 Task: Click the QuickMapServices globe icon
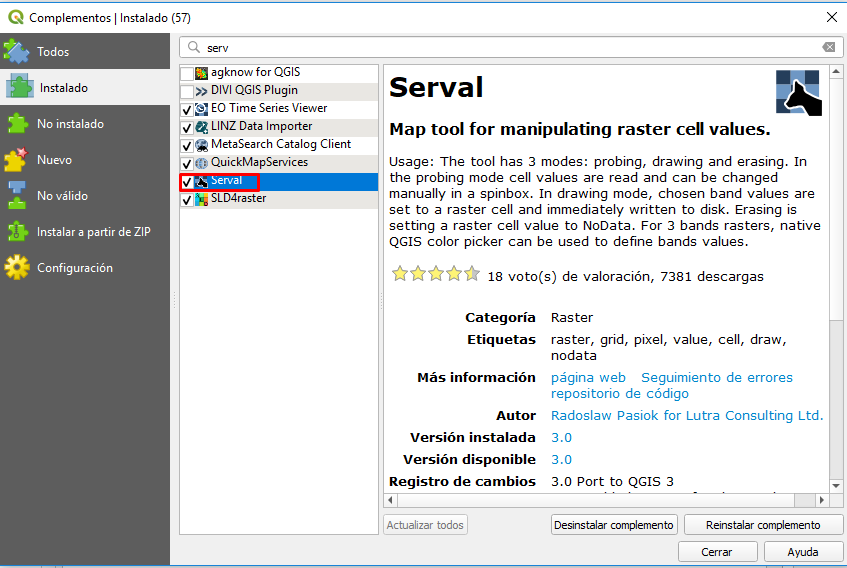pos(202,163)
